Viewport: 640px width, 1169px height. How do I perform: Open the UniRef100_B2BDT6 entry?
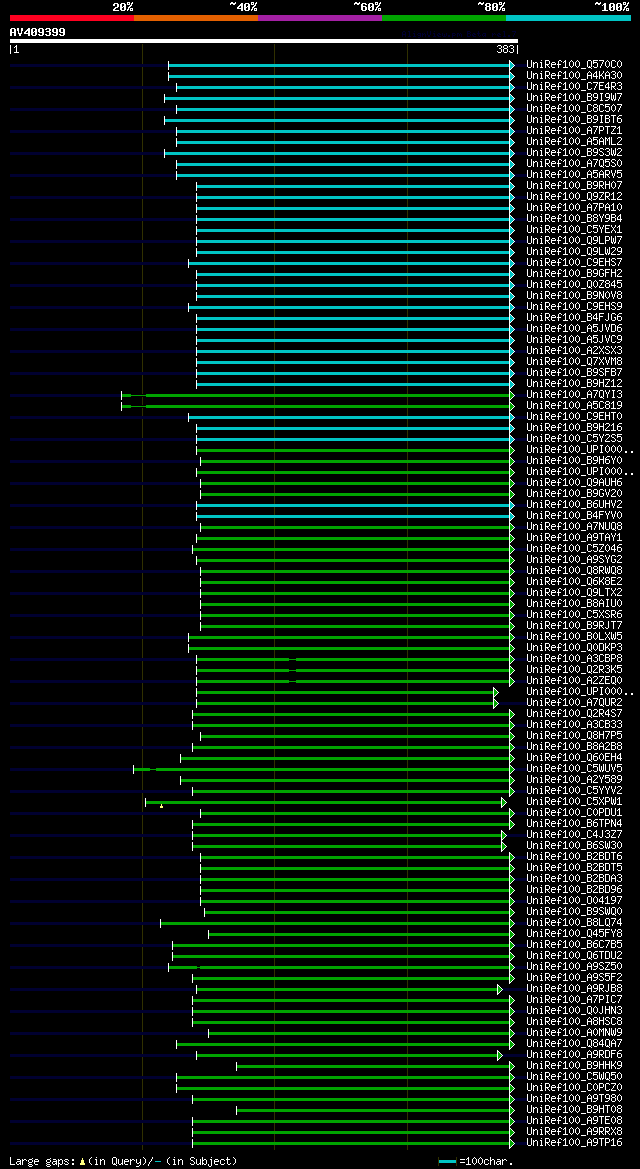coord(574,856)
